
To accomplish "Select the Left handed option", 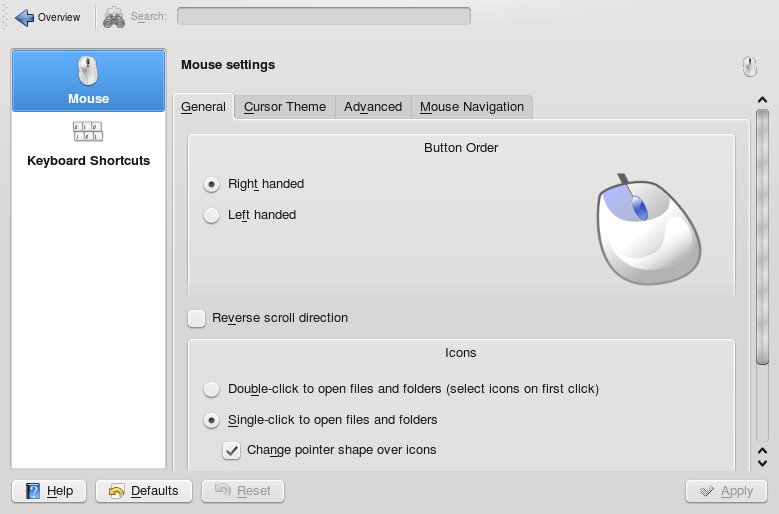I will click(211, 215).
